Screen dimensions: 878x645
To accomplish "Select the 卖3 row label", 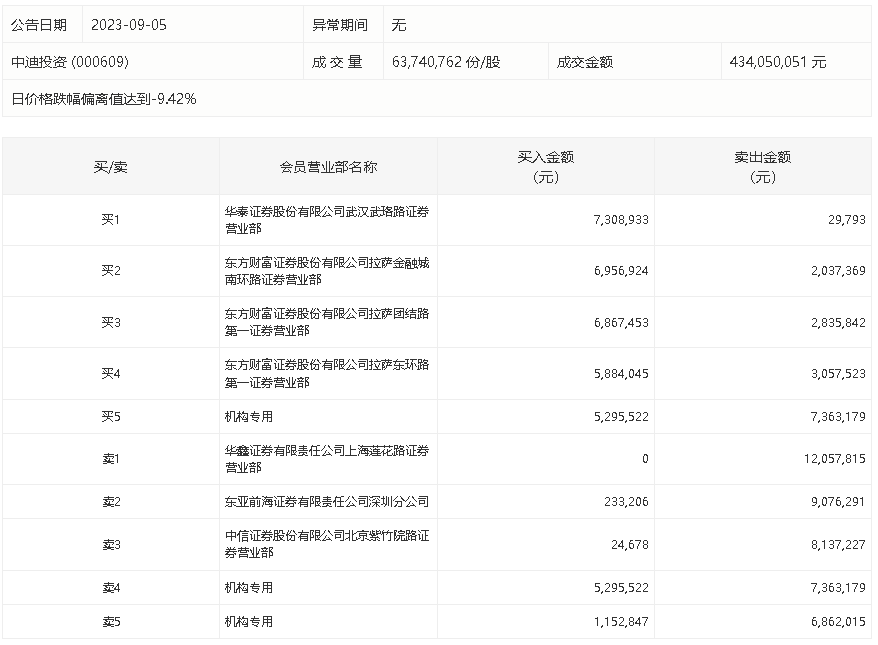I will 110,544.
